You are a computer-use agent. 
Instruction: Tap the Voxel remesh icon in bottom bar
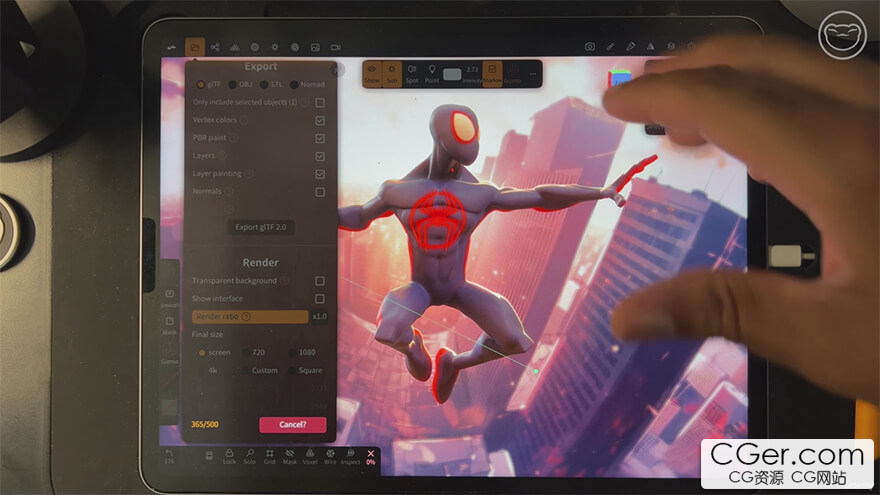[310, 456]
